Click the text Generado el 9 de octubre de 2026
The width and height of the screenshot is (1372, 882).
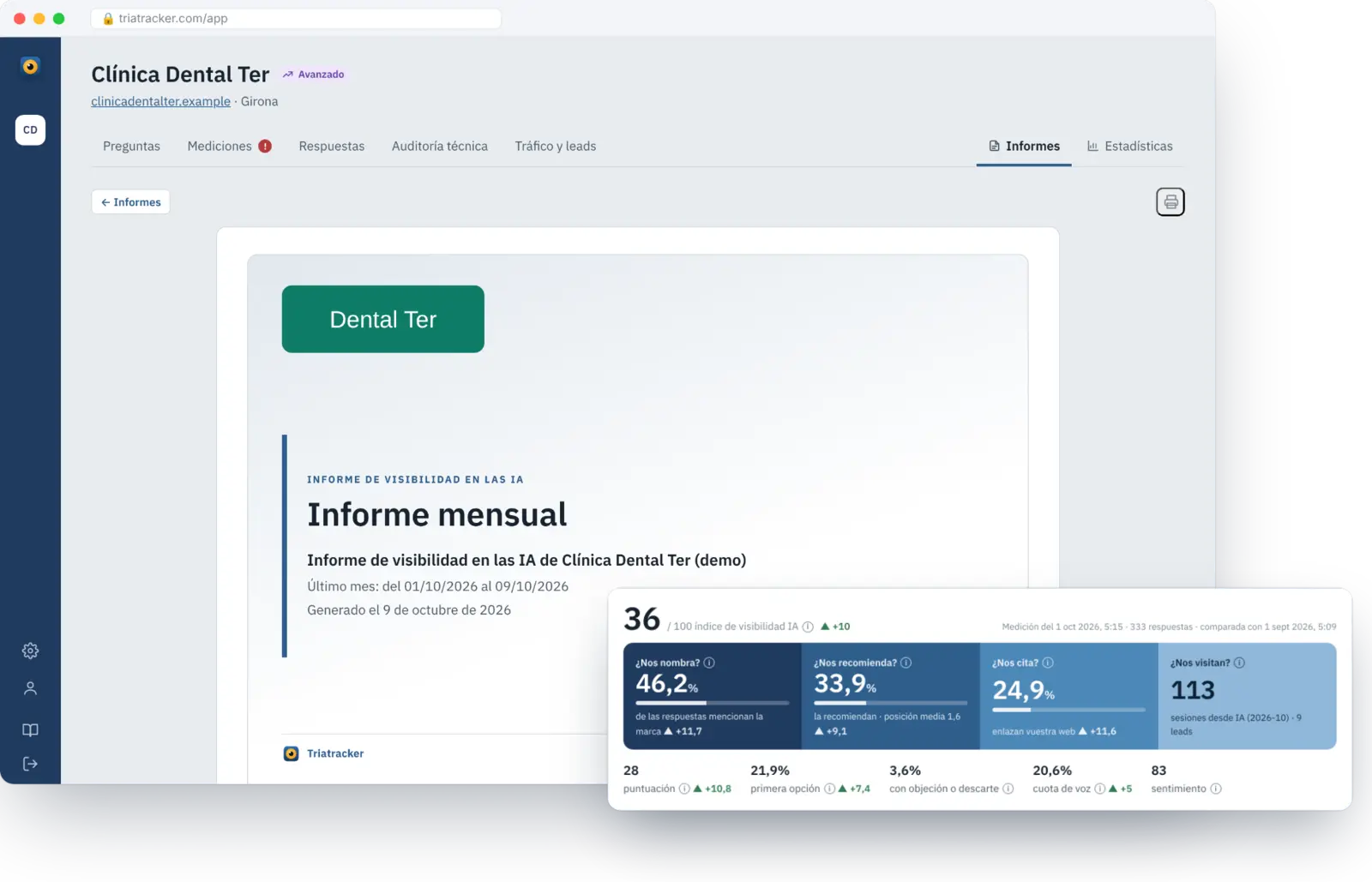click(x=409, y=610)
